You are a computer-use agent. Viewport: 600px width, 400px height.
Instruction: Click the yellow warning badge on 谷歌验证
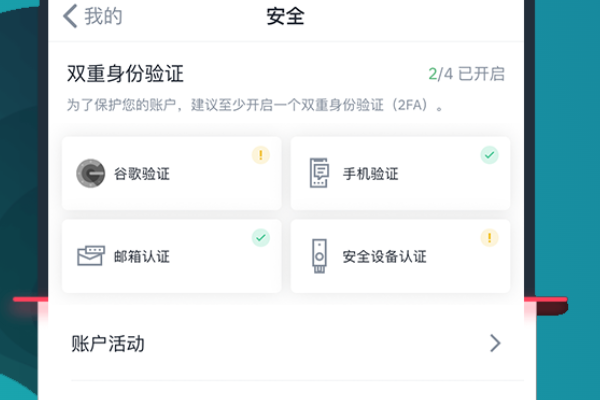(x=260, y=155)
